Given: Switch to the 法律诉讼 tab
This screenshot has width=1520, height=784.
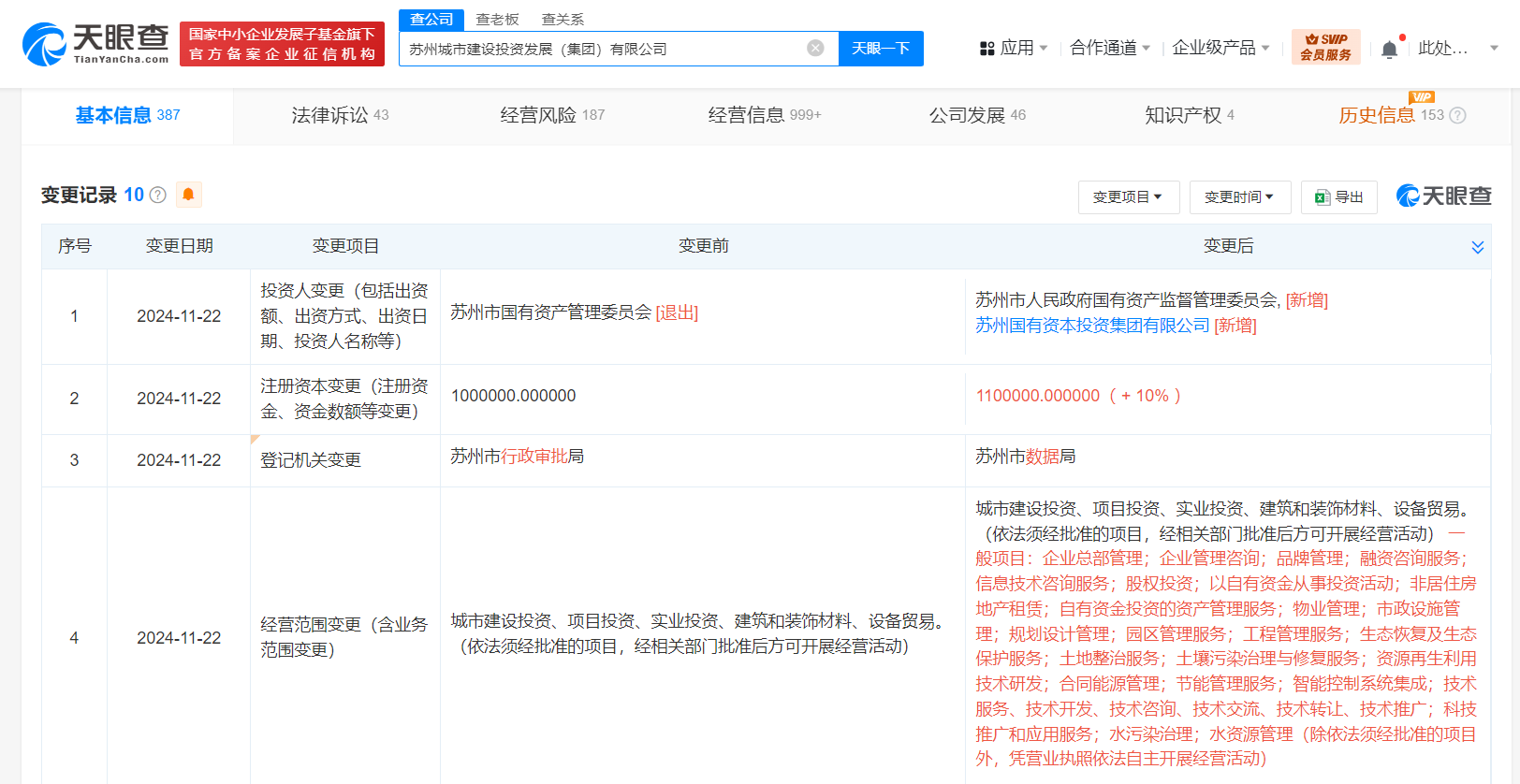Looking at the screenshot, I should coord(339,115).
